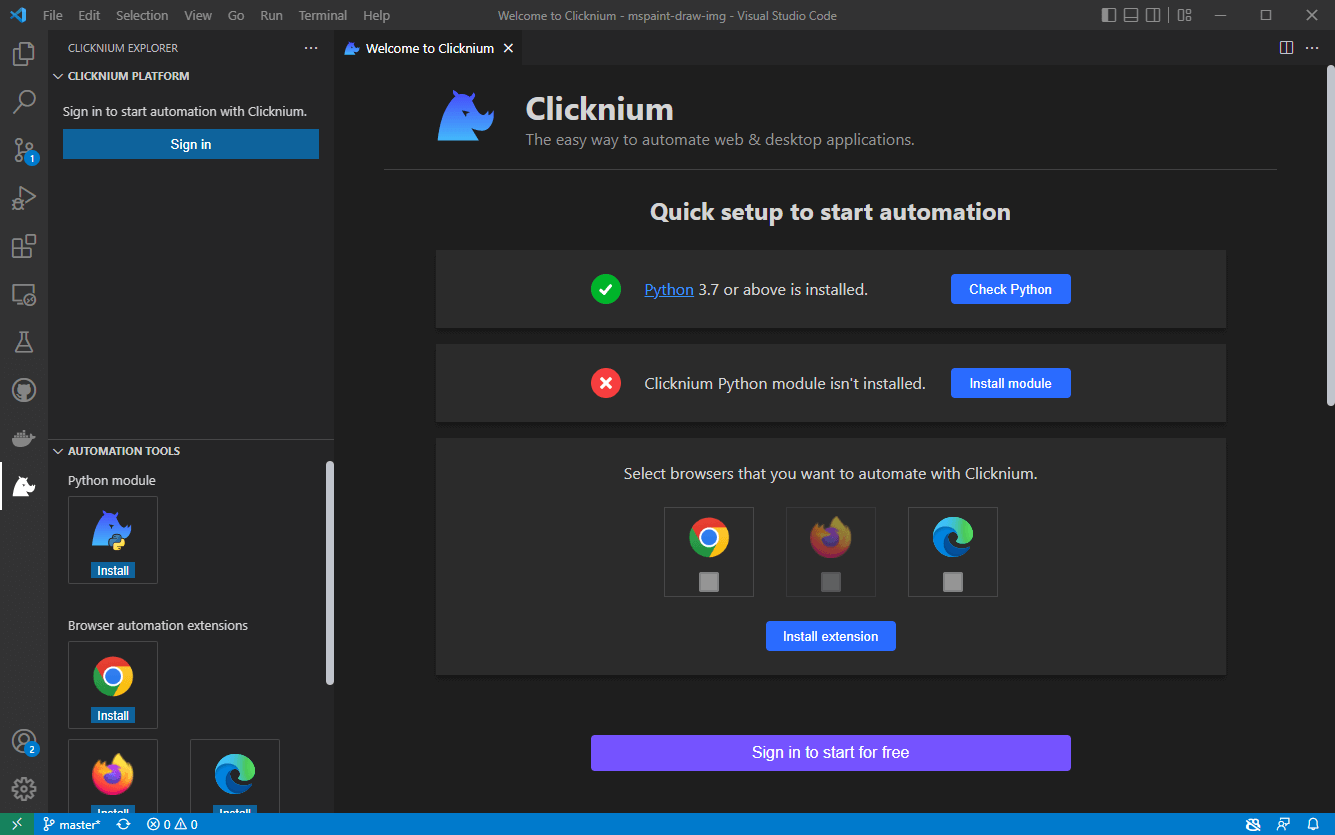Screen dimensions: 1335x835
Task: Open the Manage gear icon
Action: click(24, 789)
